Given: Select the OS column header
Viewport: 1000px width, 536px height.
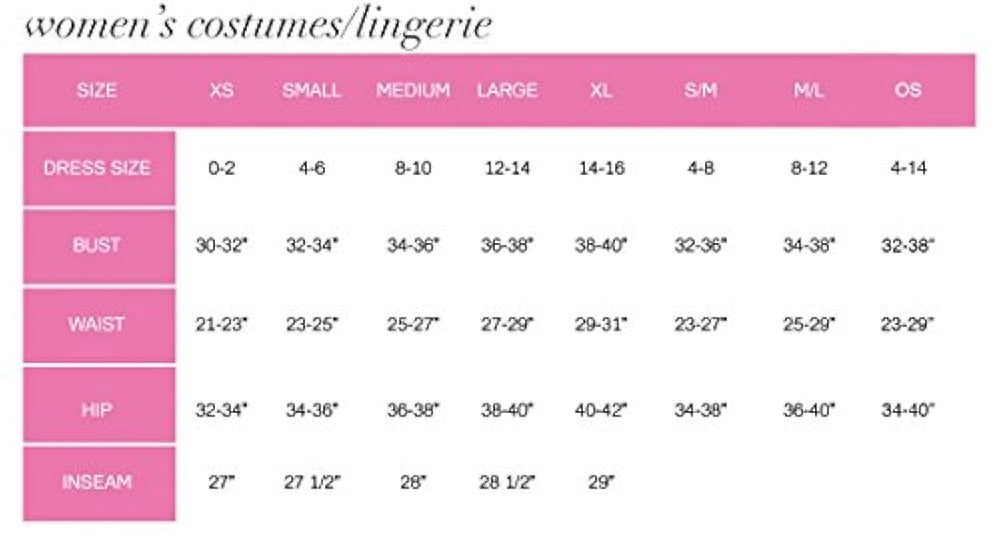Looking at the screenshot, I should coord(908,90).
